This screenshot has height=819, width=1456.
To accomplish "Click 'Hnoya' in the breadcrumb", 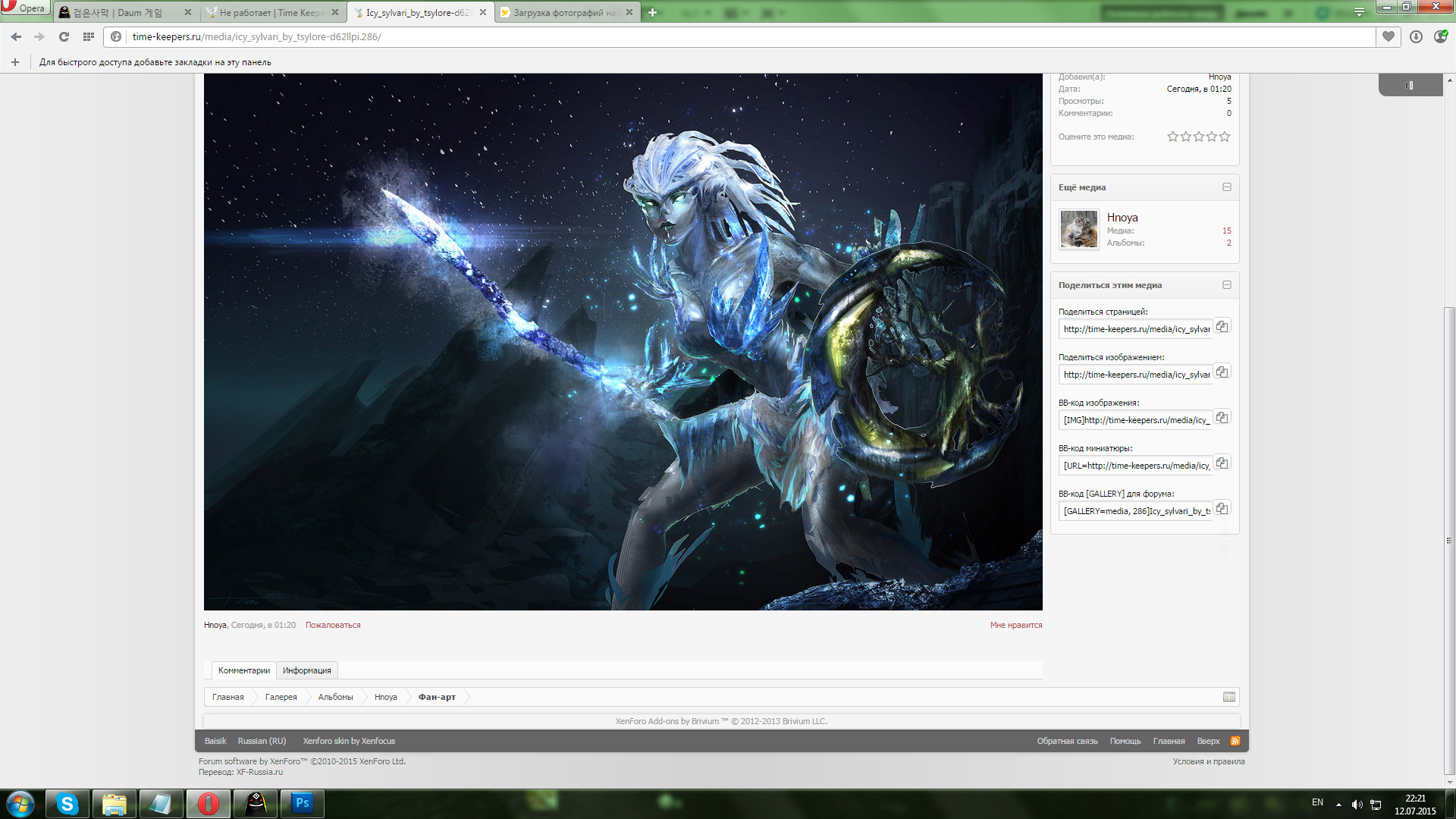I will click(386, 697).
